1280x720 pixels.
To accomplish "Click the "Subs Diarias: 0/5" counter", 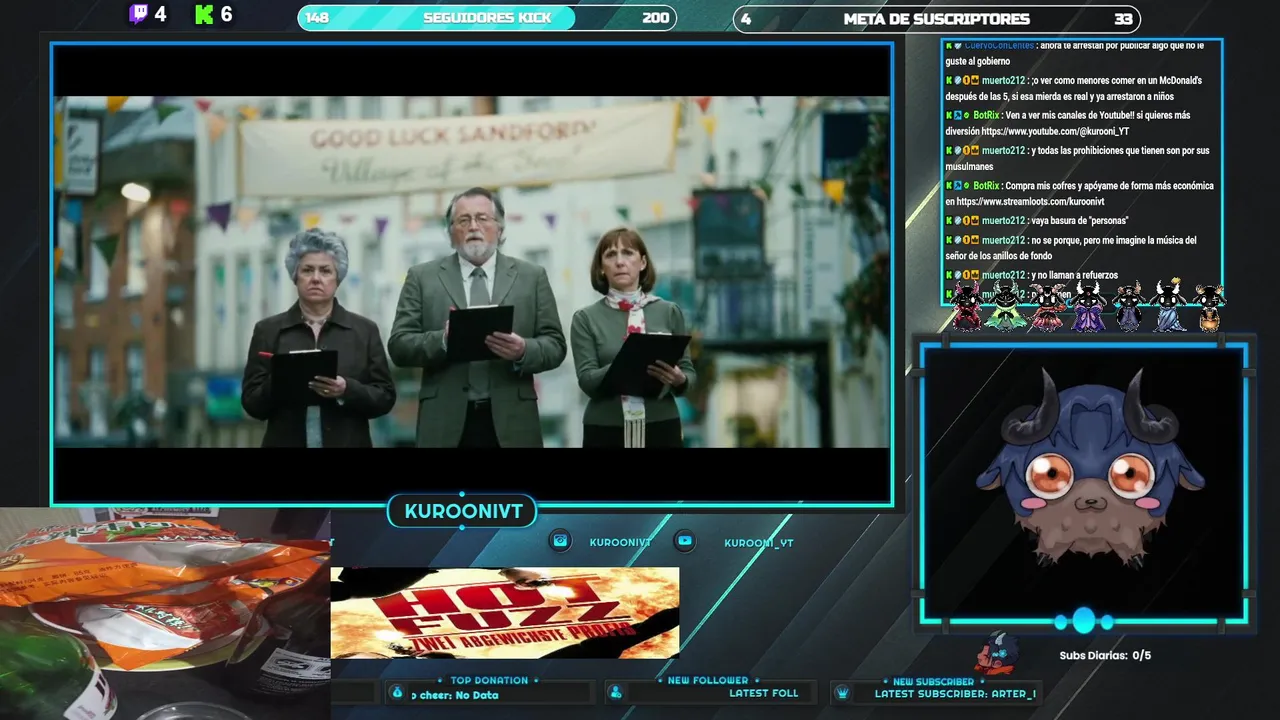I will tap(1105, 656).
